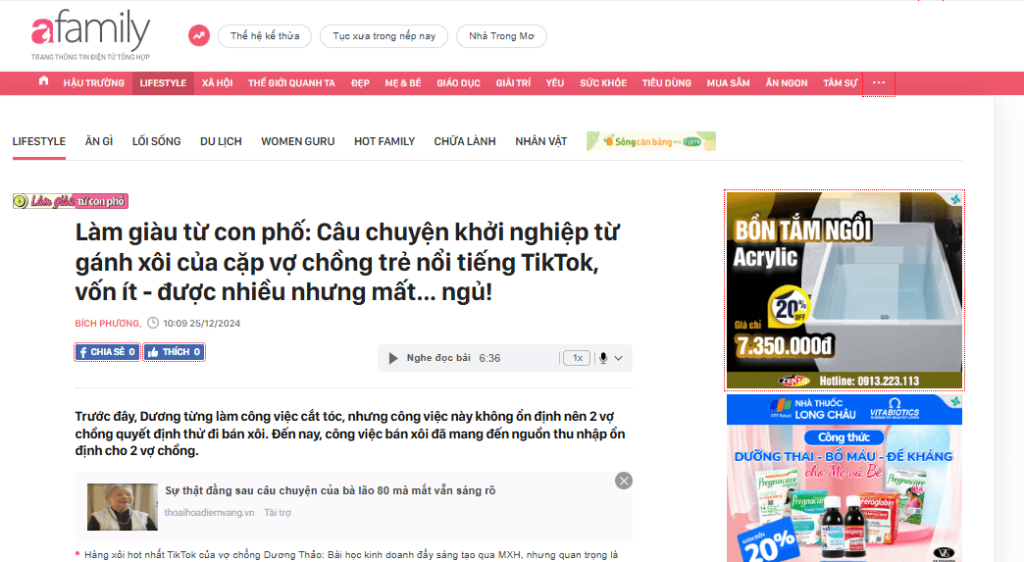The image size is (1024, 562).
Task: Open Chữa Lành sub-tab
Action: [x=465, y=142]
